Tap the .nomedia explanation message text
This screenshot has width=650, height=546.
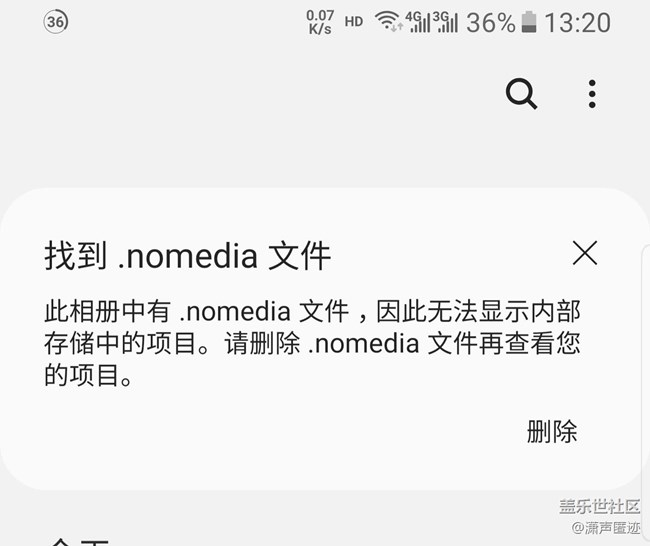(313, 343)
